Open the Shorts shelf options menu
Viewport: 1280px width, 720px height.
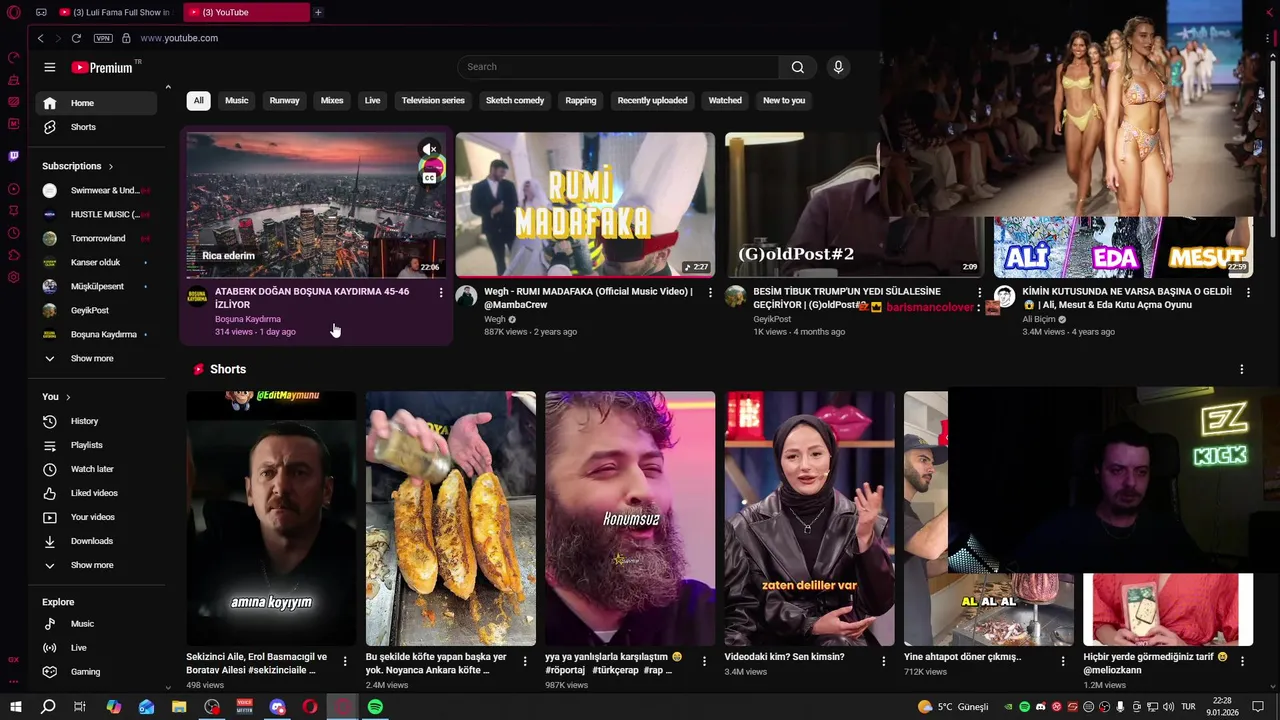click(x=1242, y=369)
